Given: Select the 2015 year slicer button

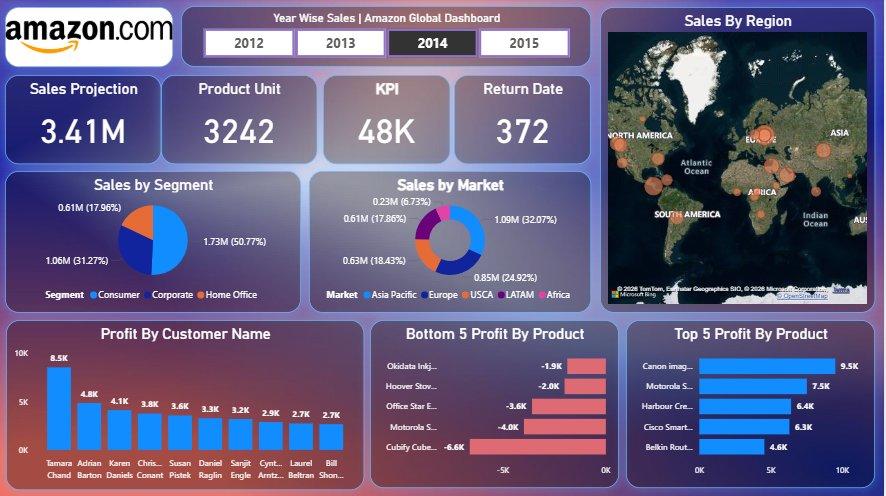Looking at the screenshot, I should coord(524,43).
